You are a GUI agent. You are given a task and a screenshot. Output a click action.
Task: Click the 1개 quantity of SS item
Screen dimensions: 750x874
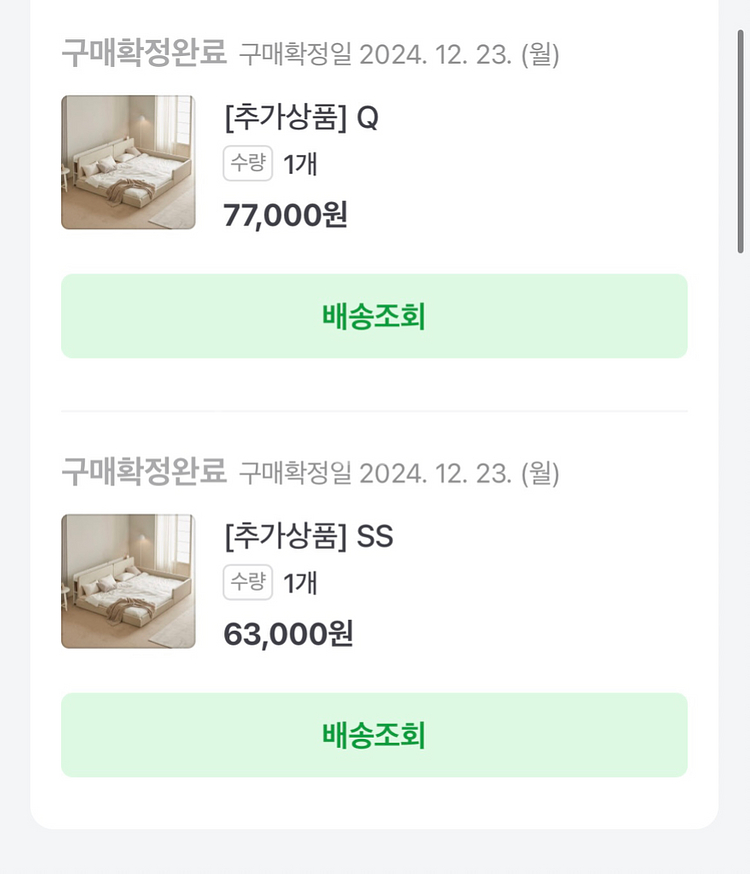300,584
